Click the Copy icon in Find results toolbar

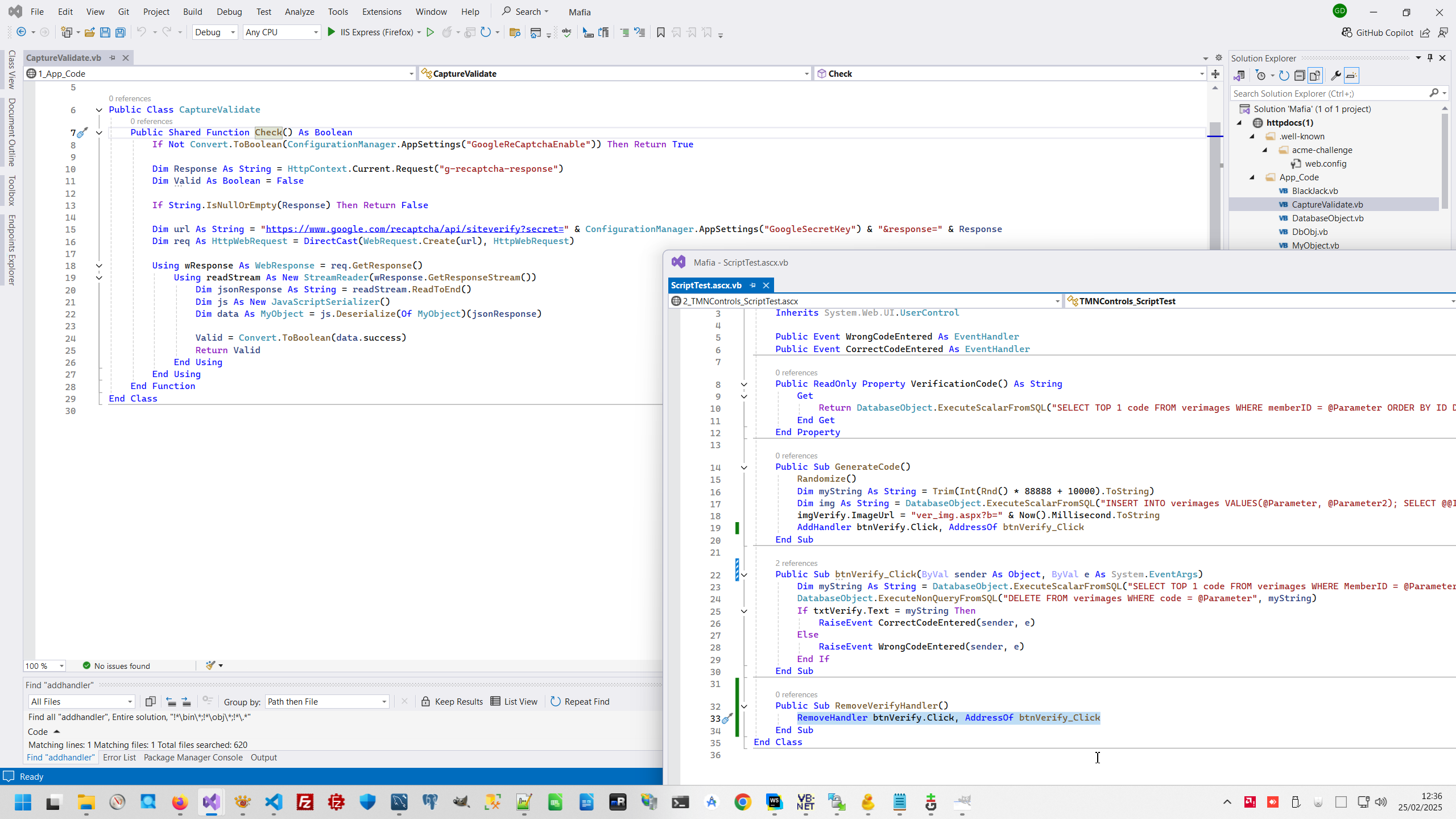point(150,701)
